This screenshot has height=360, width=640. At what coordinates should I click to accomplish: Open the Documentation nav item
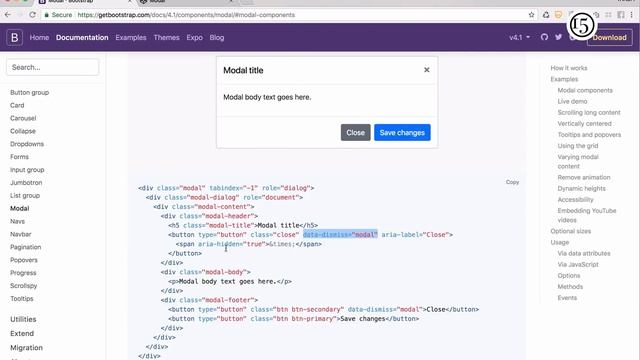(82, 38)
